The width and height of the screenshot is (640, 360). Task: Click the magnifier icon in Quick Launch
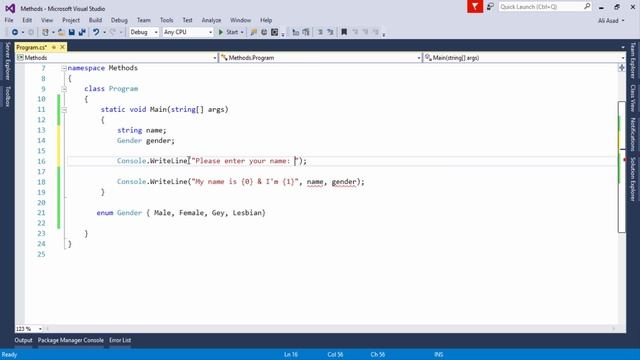pos(587,6)
